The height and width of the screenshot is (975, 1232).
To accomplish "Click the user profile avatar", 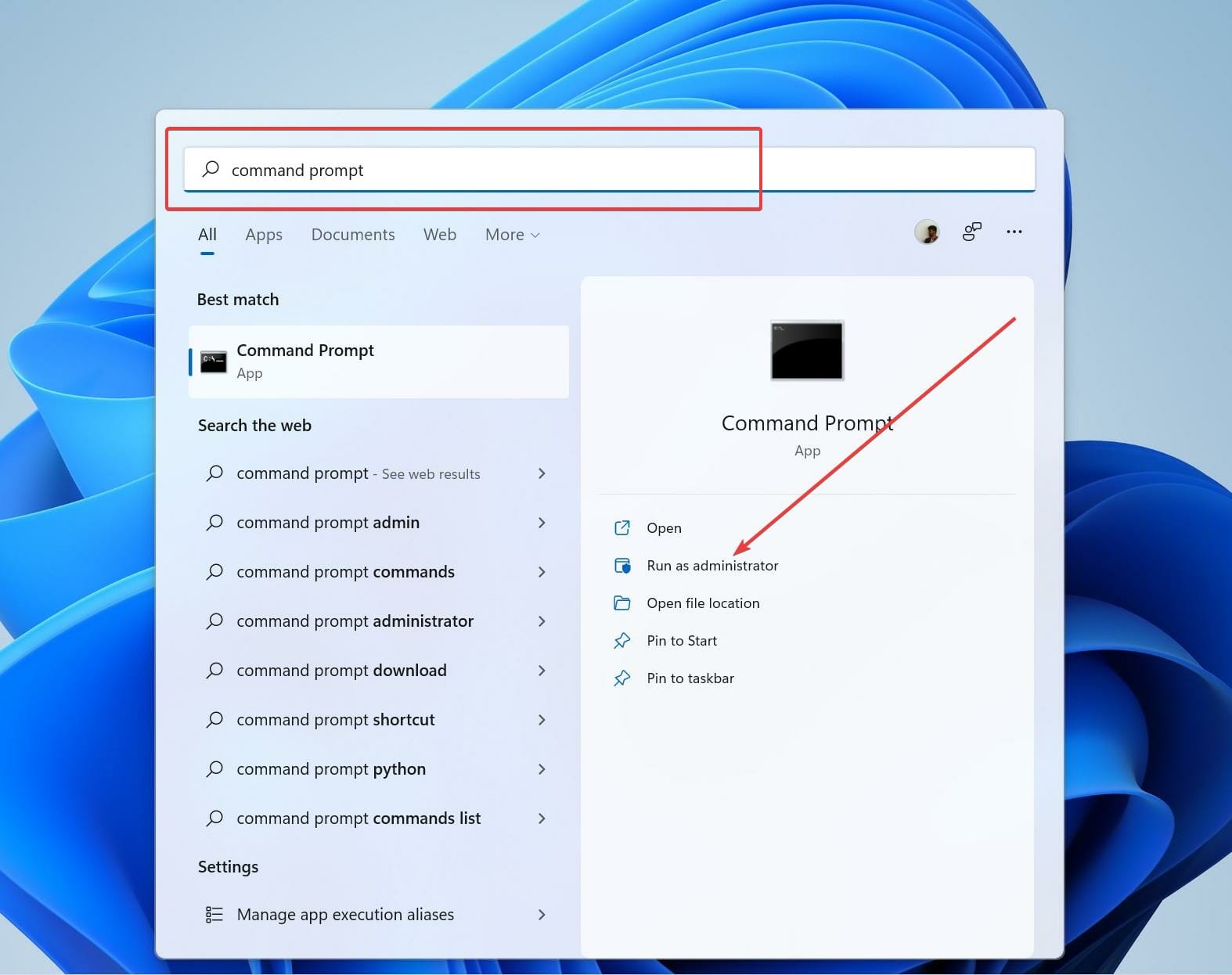I will tap(928, 232).
